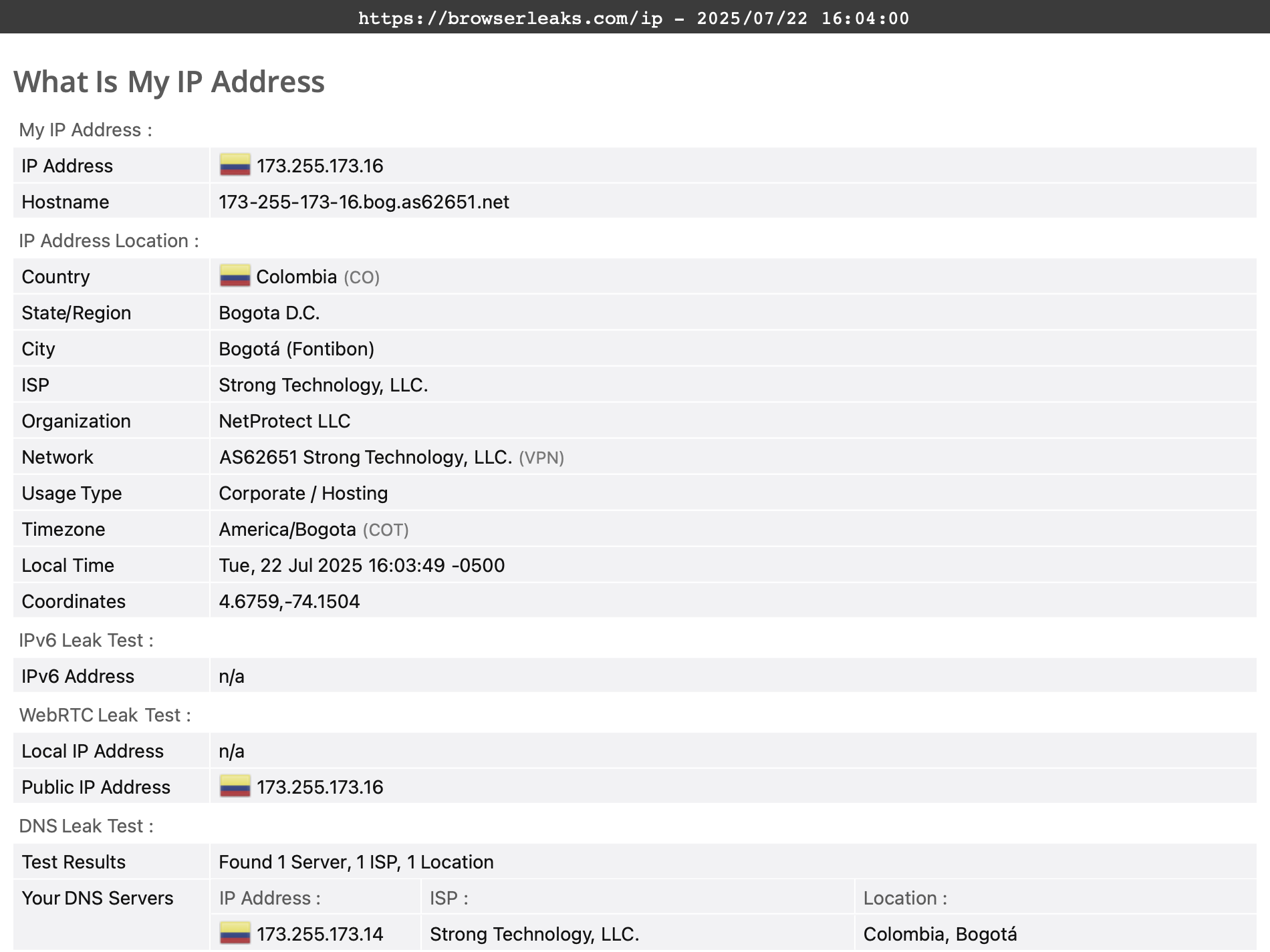The width and height of the screenshot is (1270, 952).
Task: Click the Hostname row label
Action: coord(66,202)
